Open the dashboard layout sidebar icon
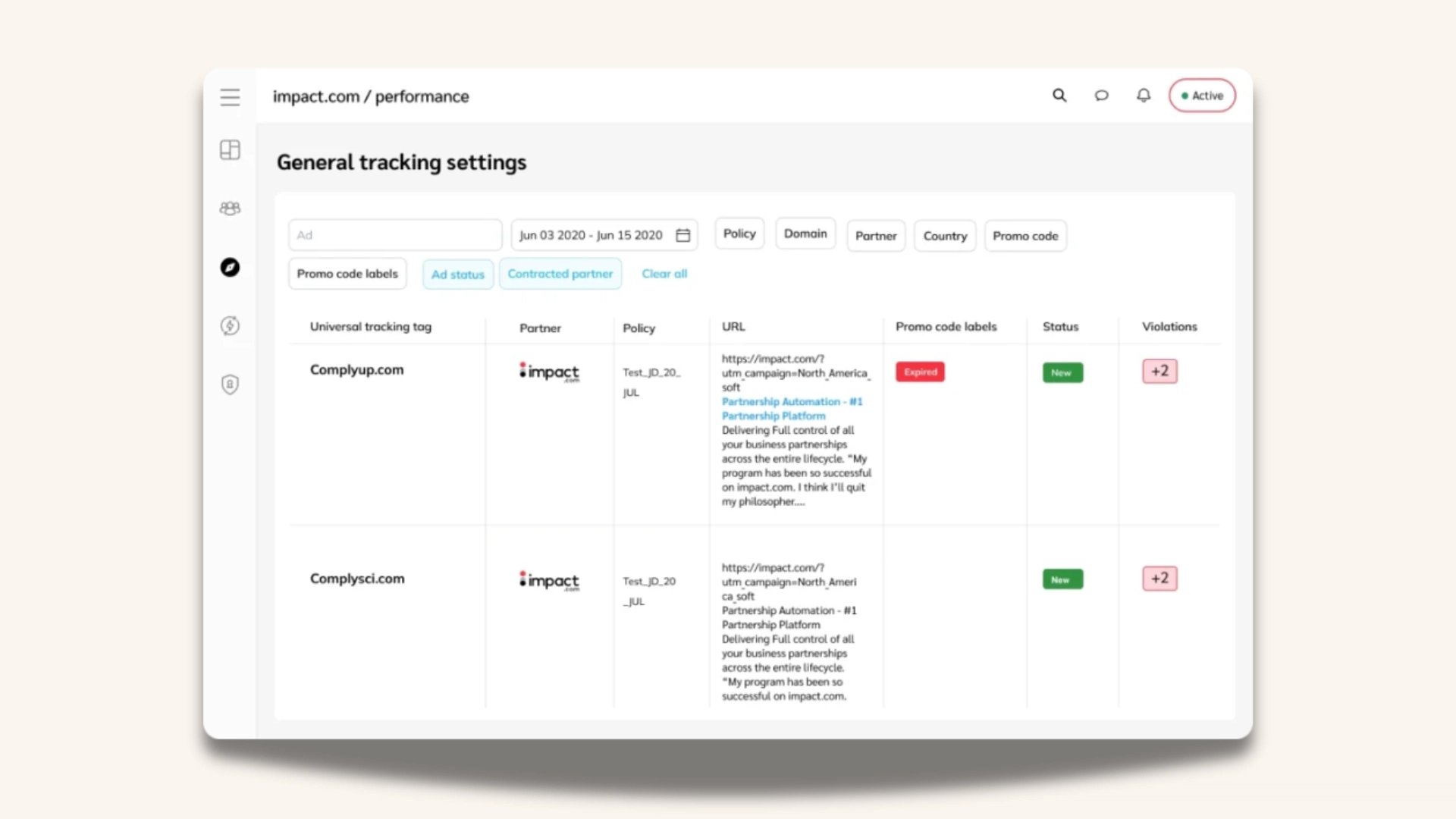 [230, 149]
